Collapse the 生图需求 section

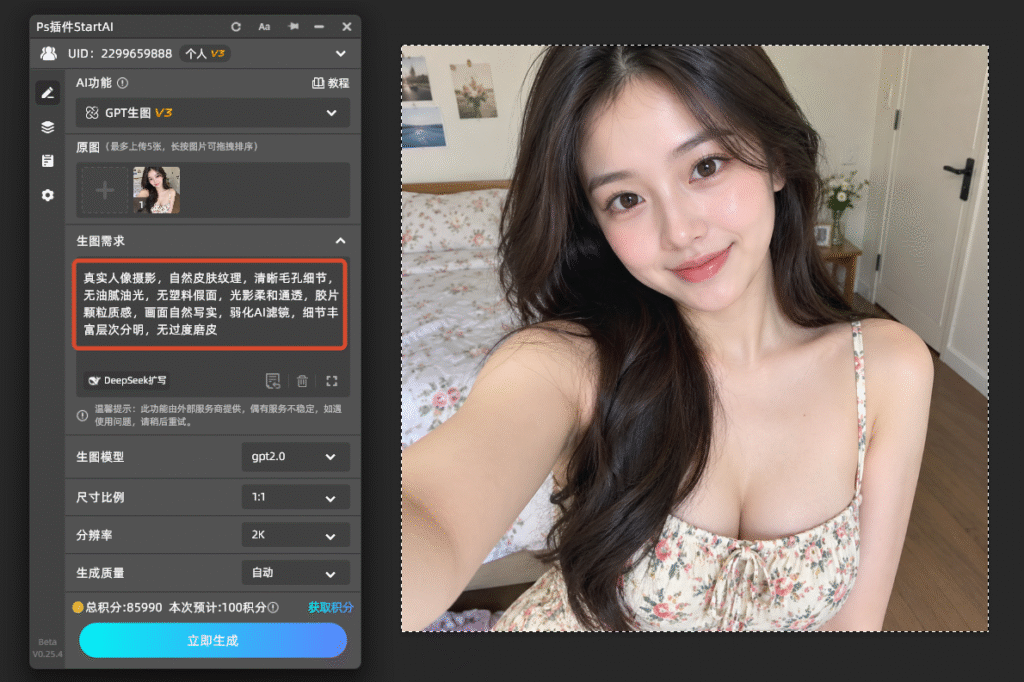coord(340,241)
